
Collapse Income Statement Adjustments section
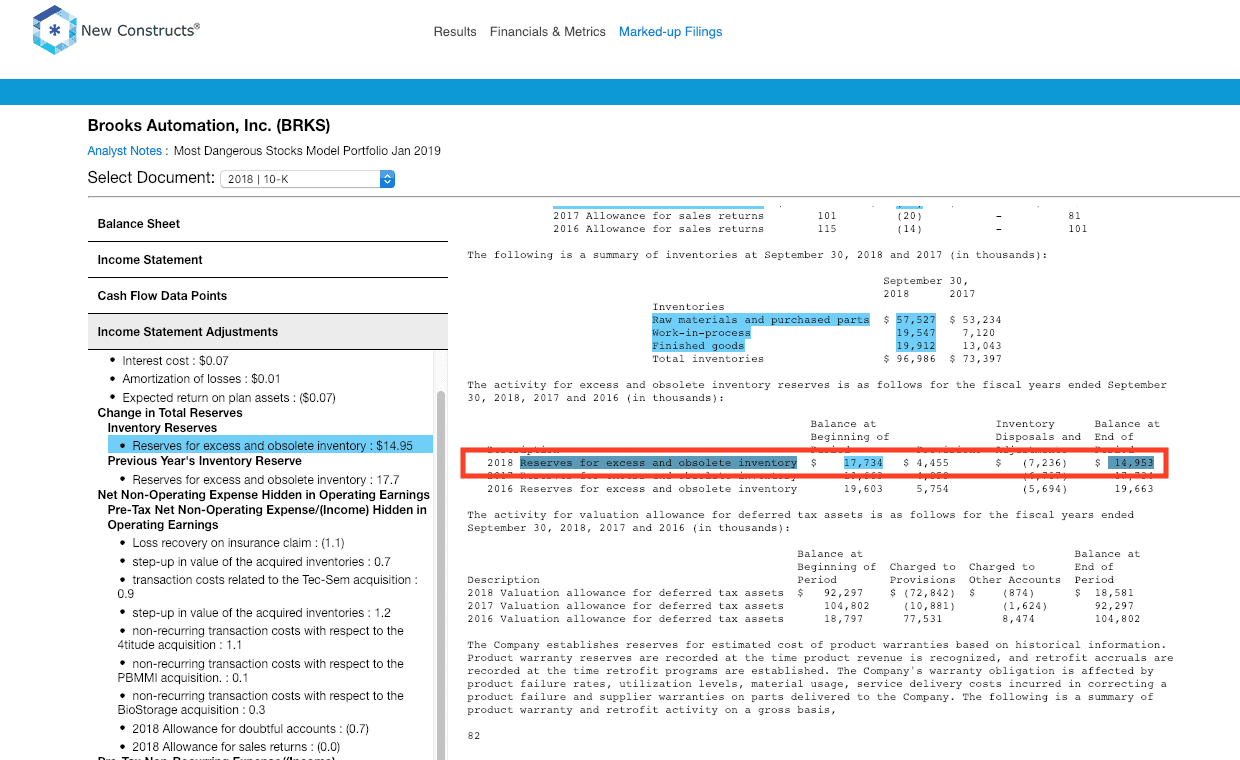tap(268, 332)
